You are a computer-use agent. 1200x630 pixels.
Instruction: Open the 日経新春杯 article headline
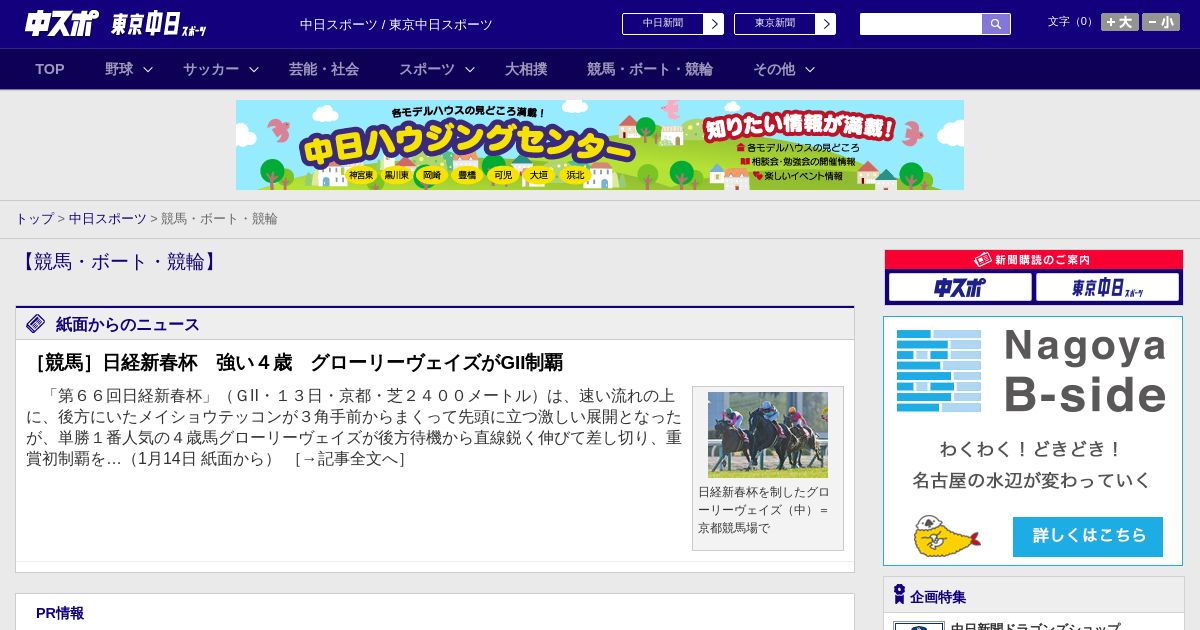pos(295,363)
